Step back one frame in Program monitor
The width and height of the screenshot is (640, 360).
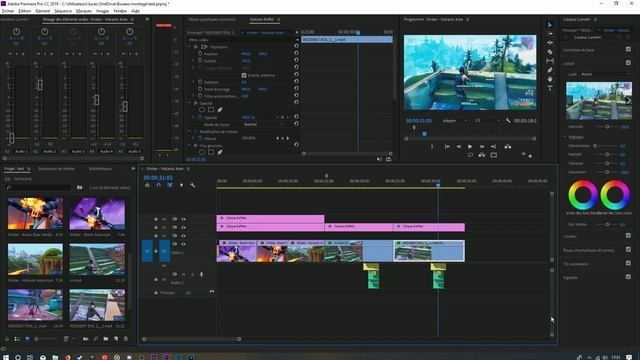[459, 146]
